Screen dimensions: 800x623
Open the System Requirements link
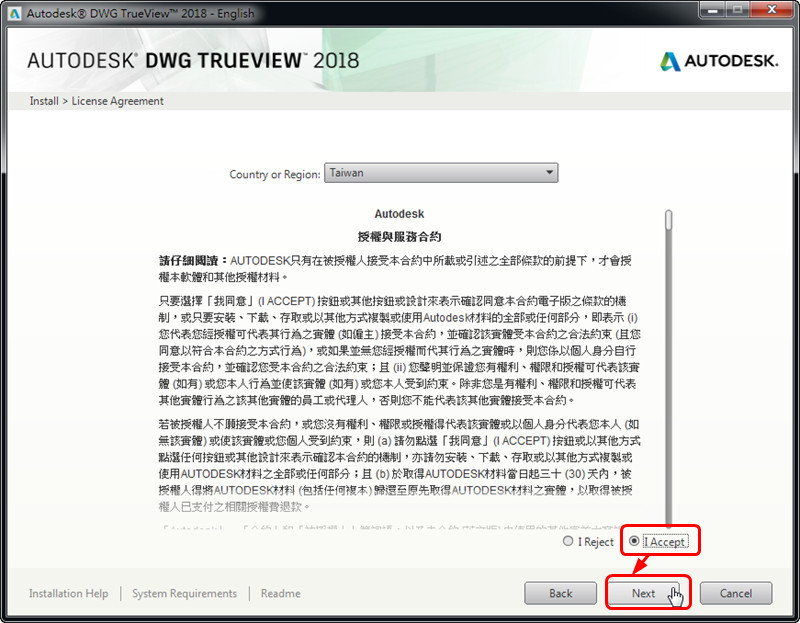184,593
